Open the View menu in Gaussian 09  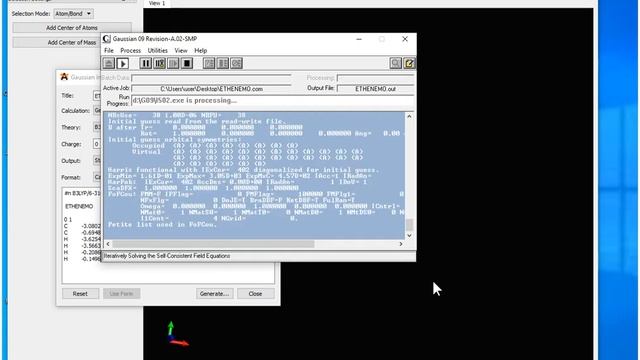tap(181, 51)
